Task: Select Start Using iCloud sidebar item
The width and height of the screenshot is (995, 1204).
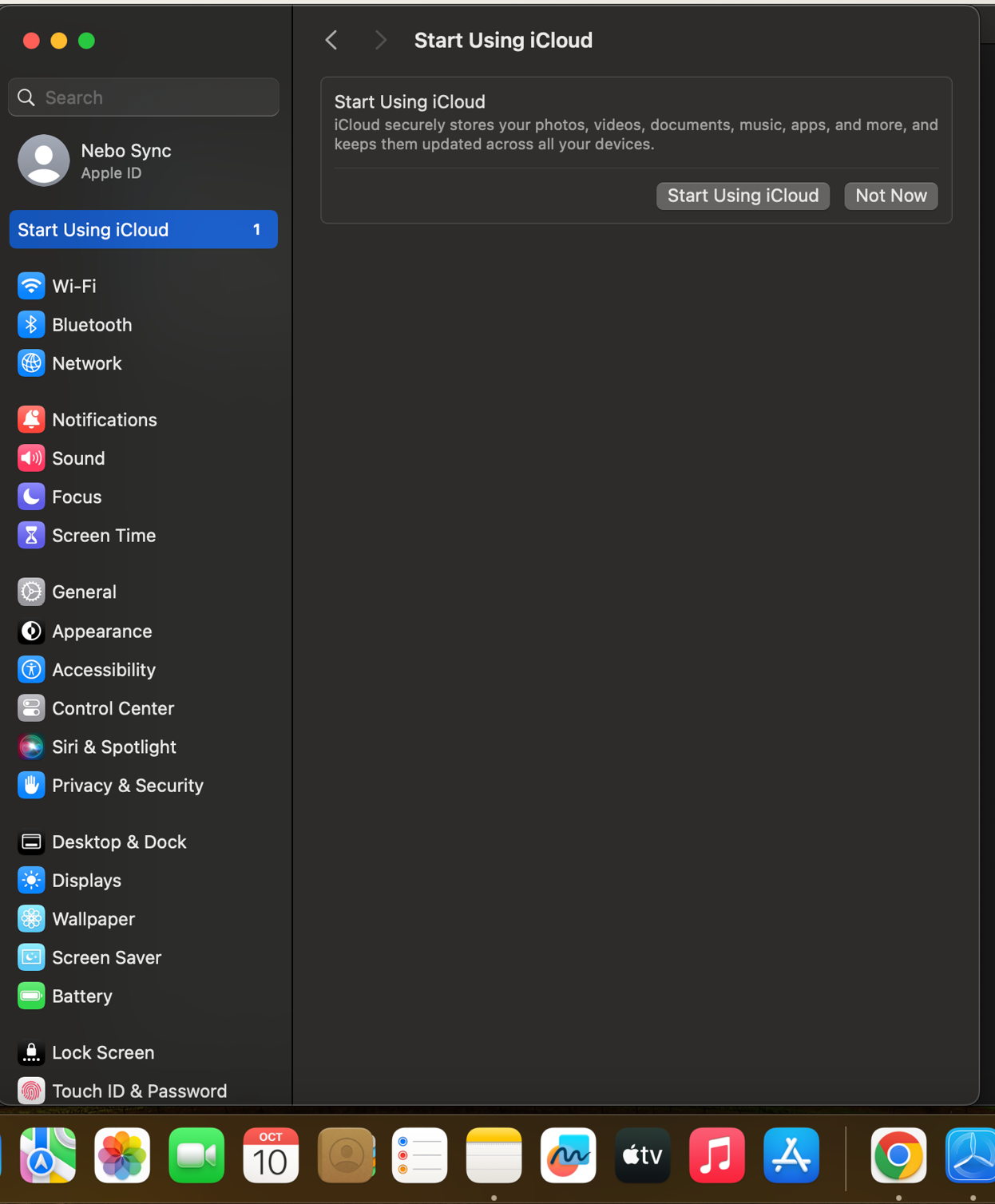Action: pyautogui.click(x=143, y=230)
